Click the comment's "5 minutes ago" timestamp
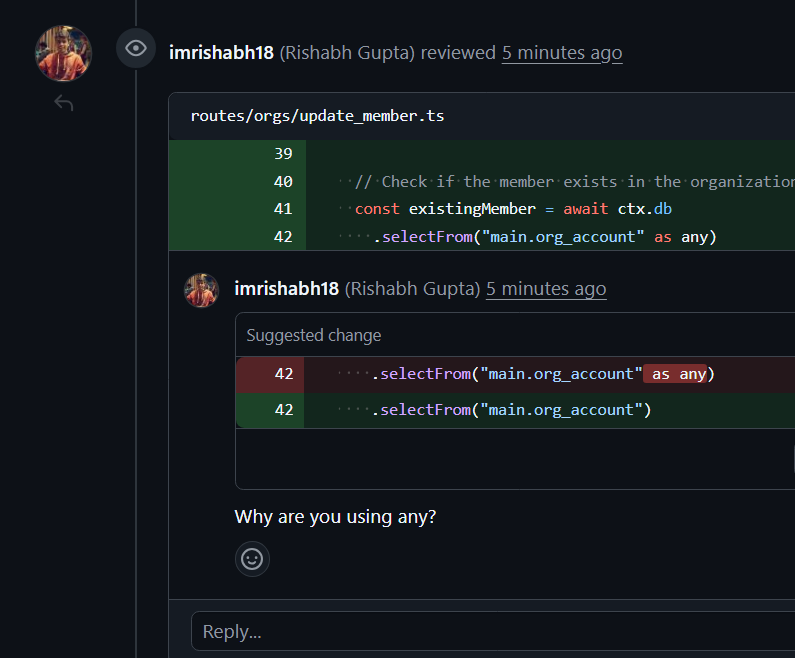 pyautogui.click(x=546, y=289)
